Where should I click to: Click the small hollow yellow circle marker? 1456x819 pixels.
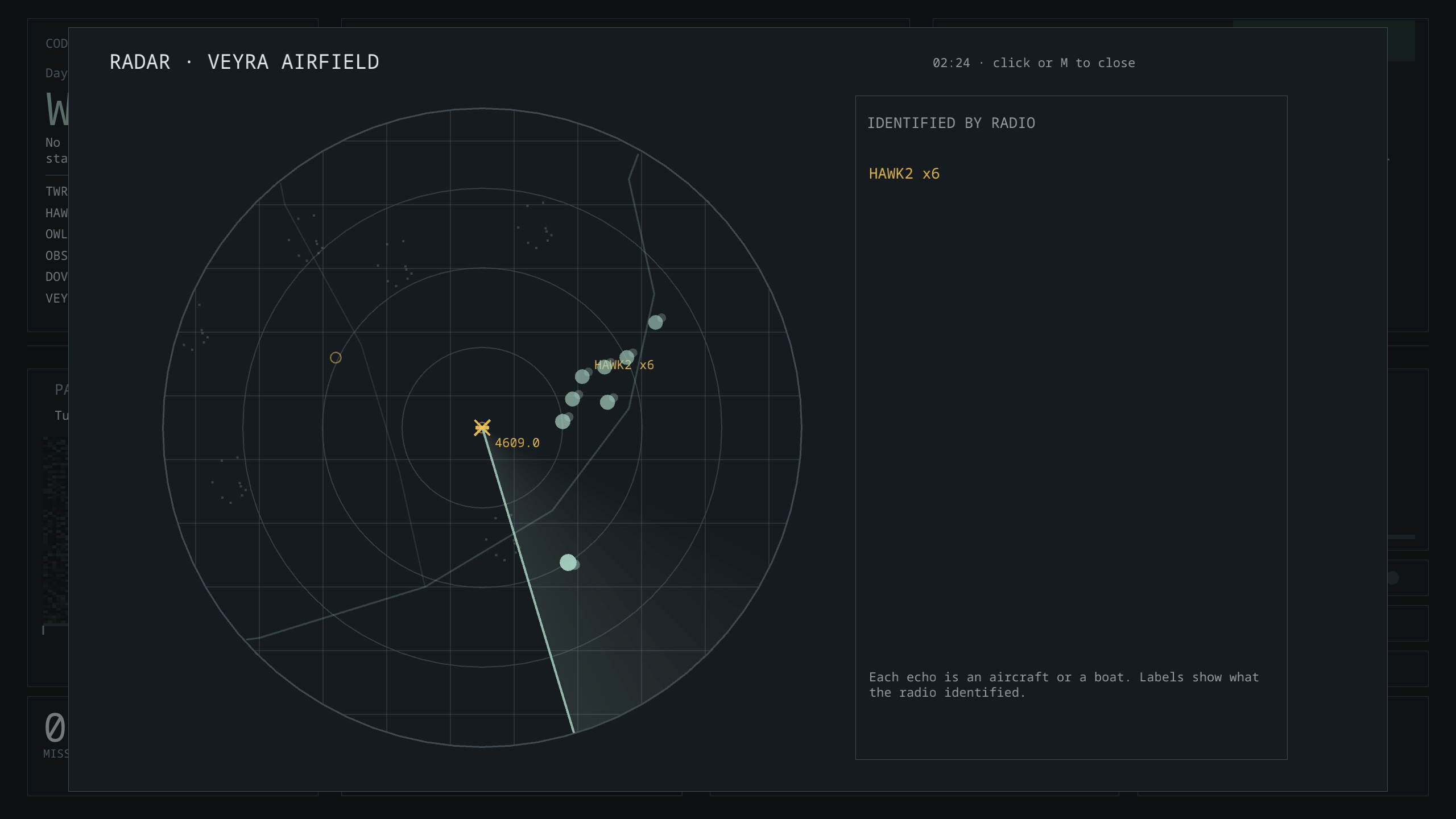[x=336, y=358]
